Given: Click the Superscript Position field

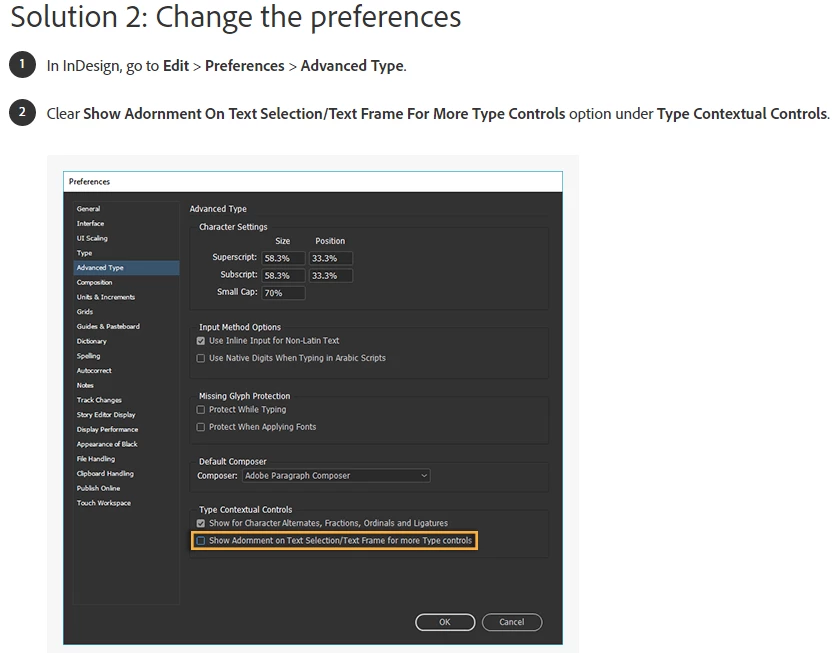Looking at the screenshot, I should (330, 258).
